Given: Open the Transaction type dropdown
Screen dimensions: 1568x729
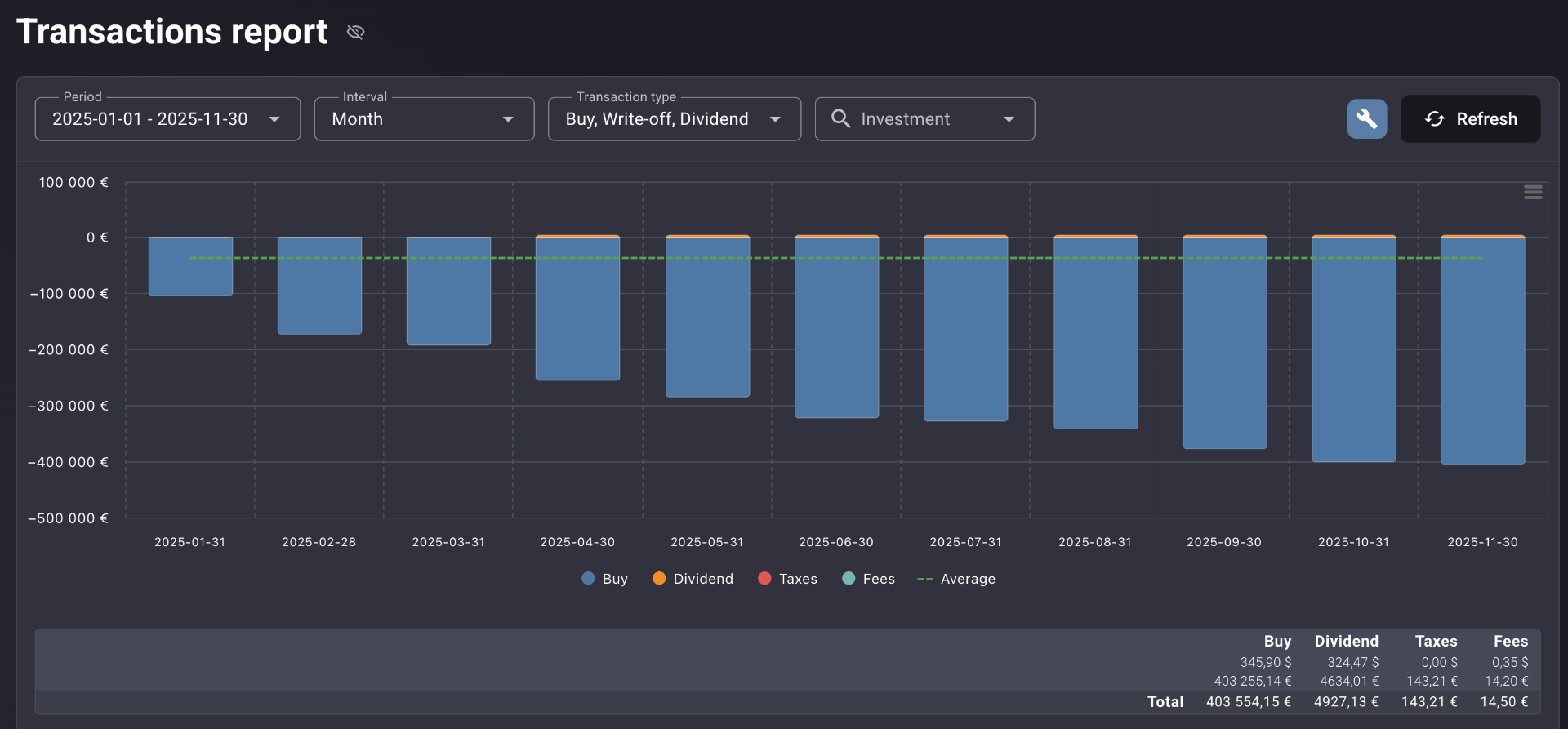Looking at the screenshot, I should (674, 119).
